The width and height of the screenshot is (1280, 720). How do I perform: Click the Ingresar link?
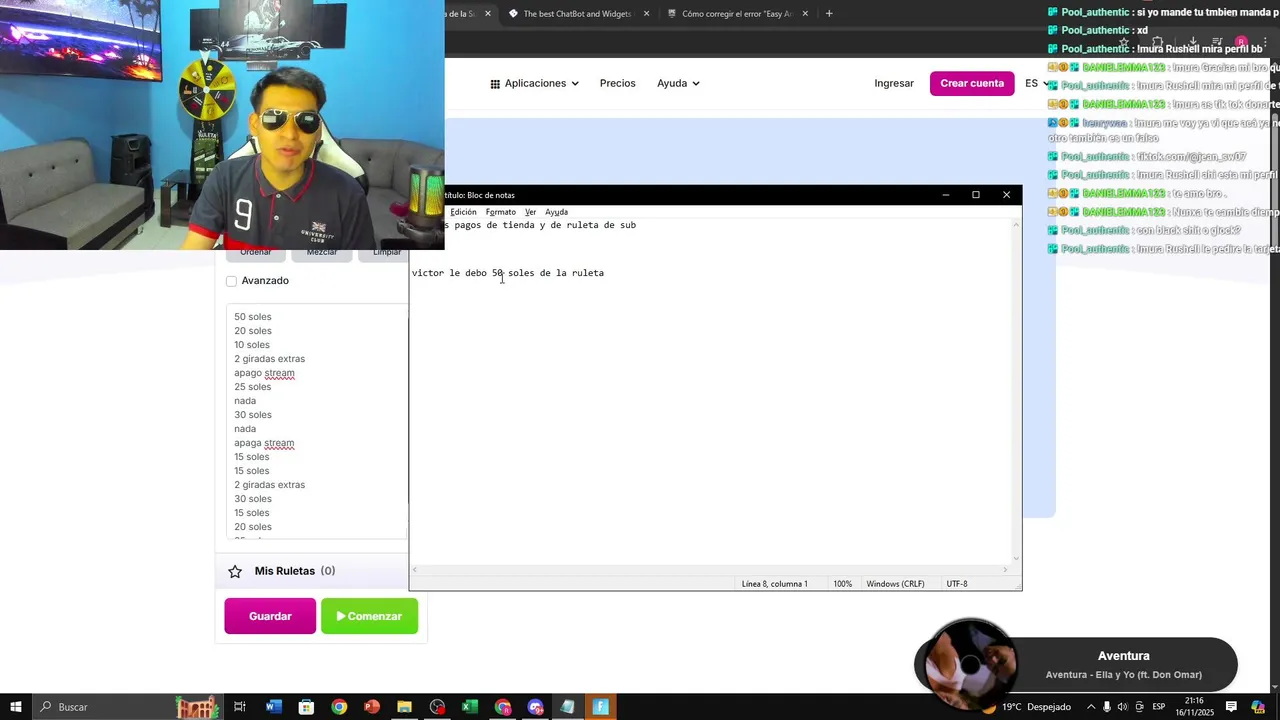pos(894,83)
